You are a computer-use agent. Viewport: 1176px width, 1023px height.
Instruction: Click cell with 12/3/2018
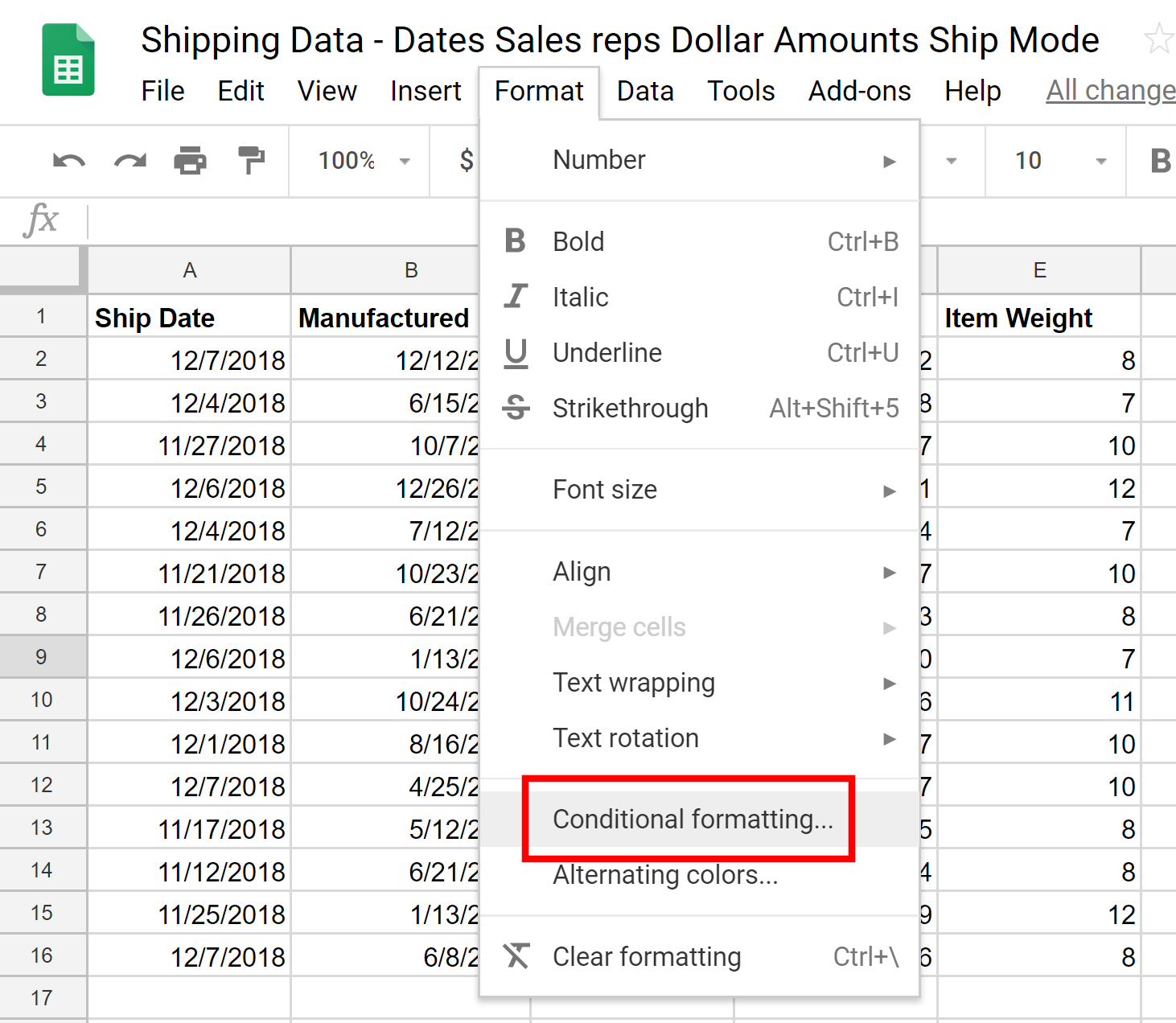189,700
